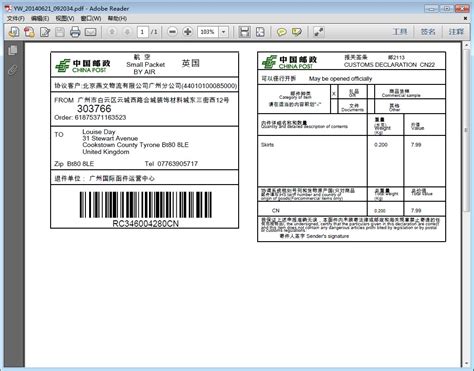Select the highlight text tool
474x371 pixels.
(297, 32)
